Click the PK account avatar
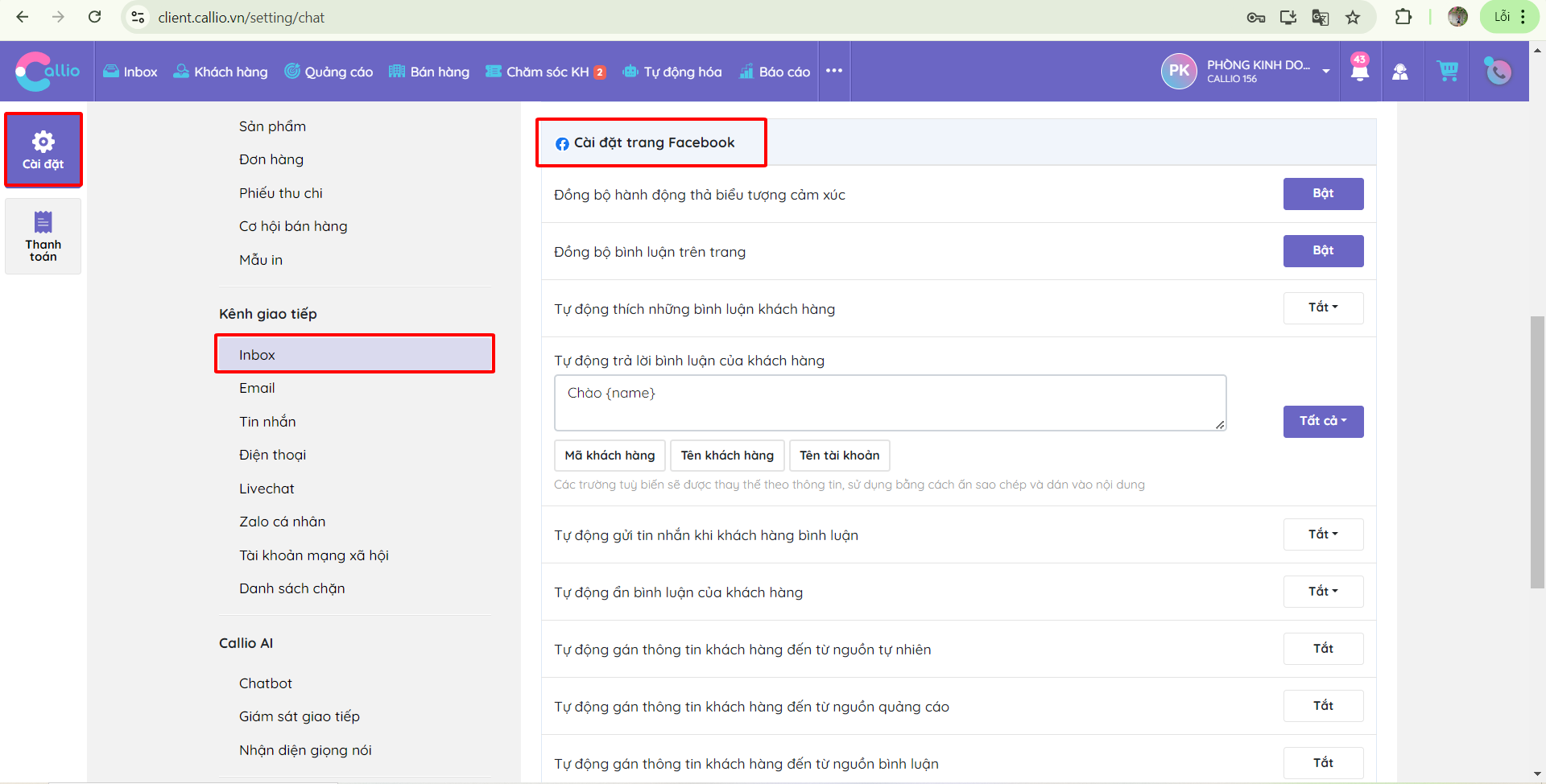Viewport: 1546px width, 784px height. click(x=1179, y=71)
